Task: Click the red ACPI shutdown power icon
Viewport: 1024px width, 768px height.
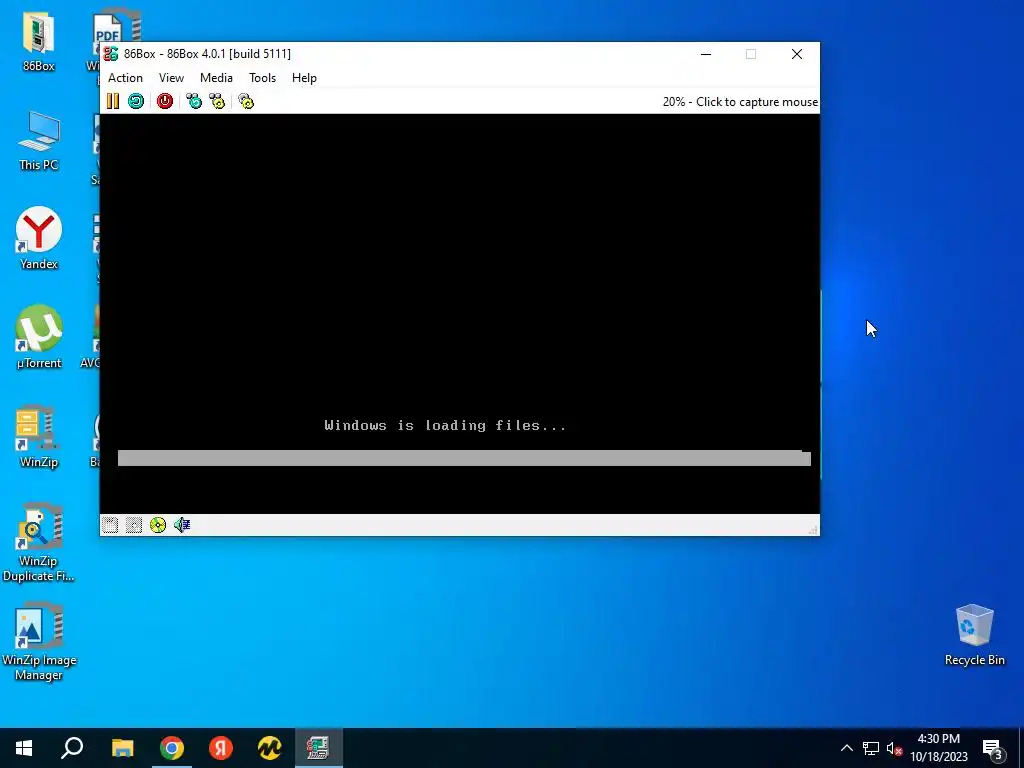Action: click(x=165, y=101)
